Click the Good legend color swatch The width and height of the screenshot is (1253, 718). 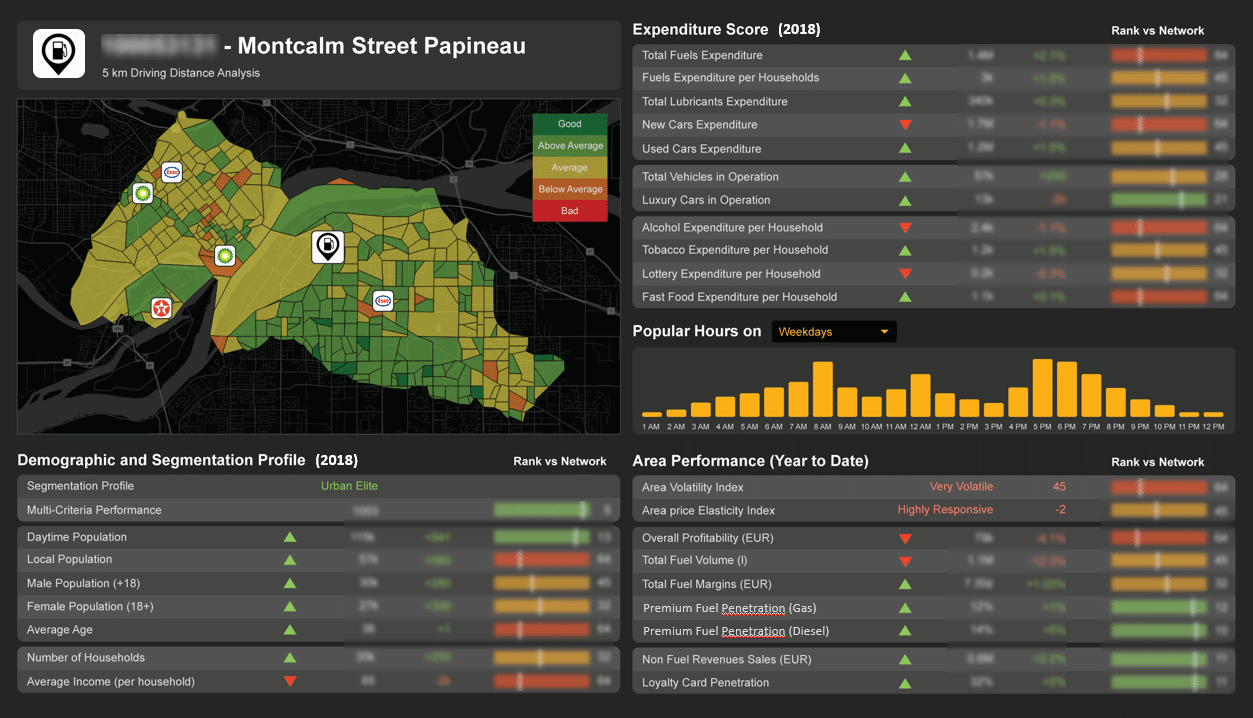(570, 124)
